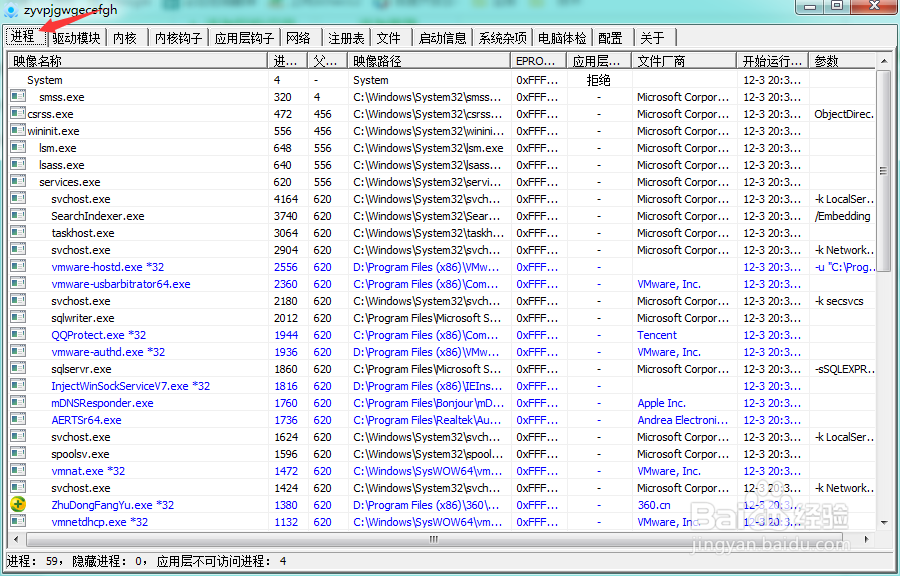Click the sqlwriter.exe row icon

tap(18, 317)
